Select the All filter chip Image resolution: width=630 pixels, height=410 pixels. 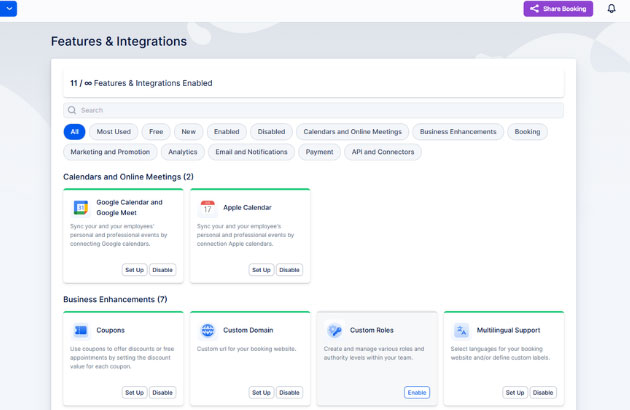pos(74,131)
